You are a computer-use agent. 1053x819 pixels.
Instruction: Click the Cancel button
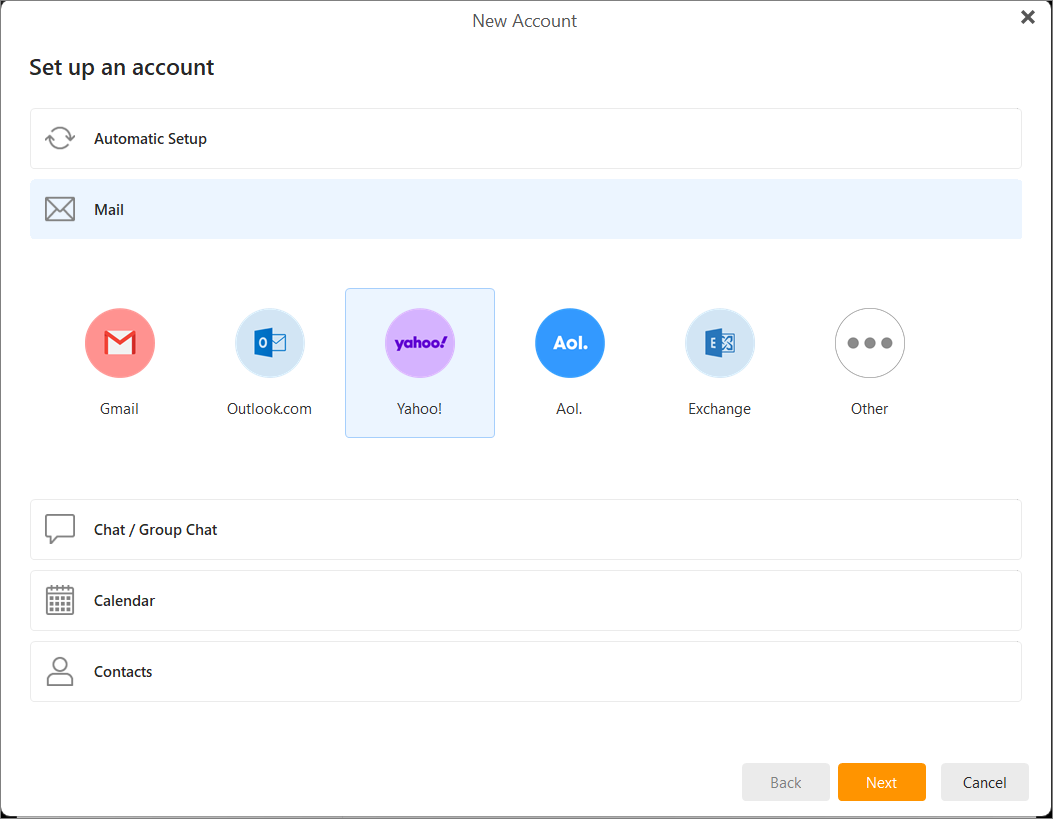coord(985,782)
